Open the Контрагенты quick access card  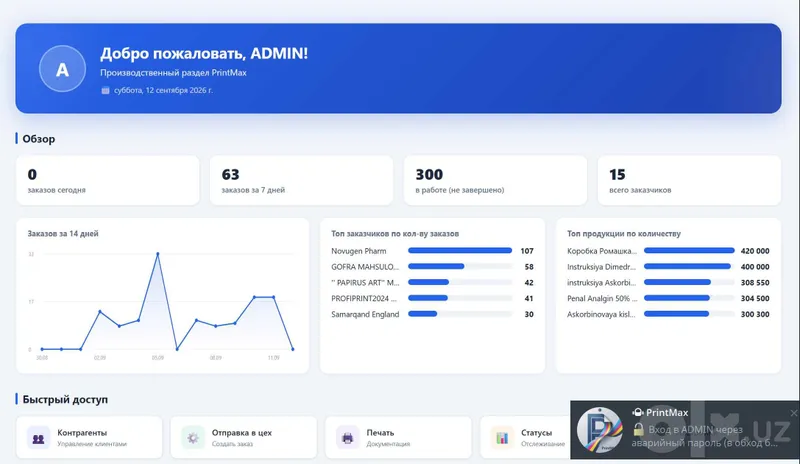[89, 437]
